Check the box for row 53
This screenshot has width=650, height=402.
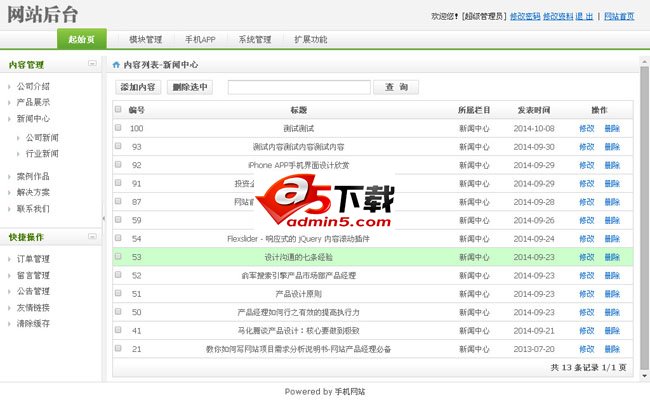118,257
